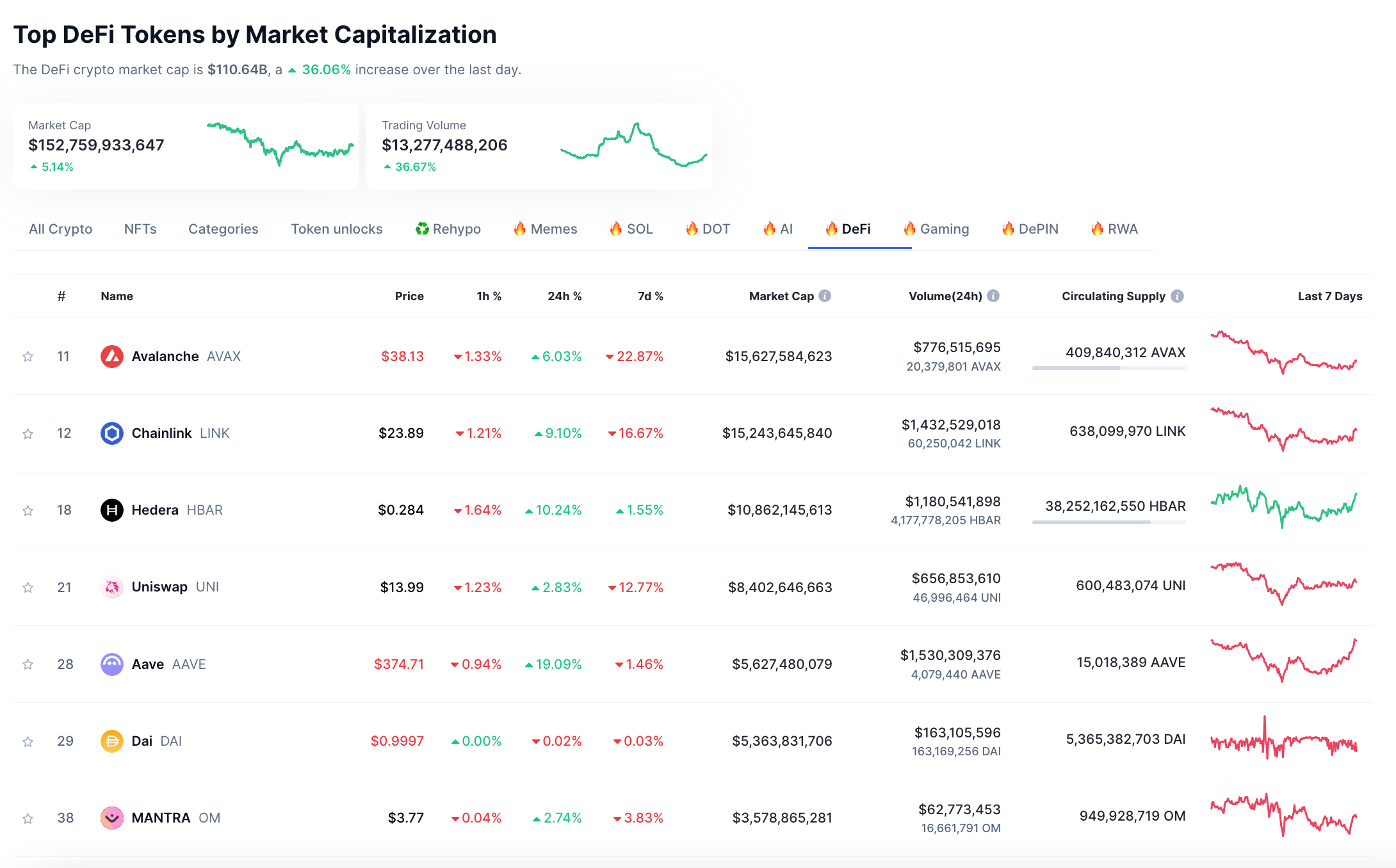Click the fire icon beside Gaming

909,229
